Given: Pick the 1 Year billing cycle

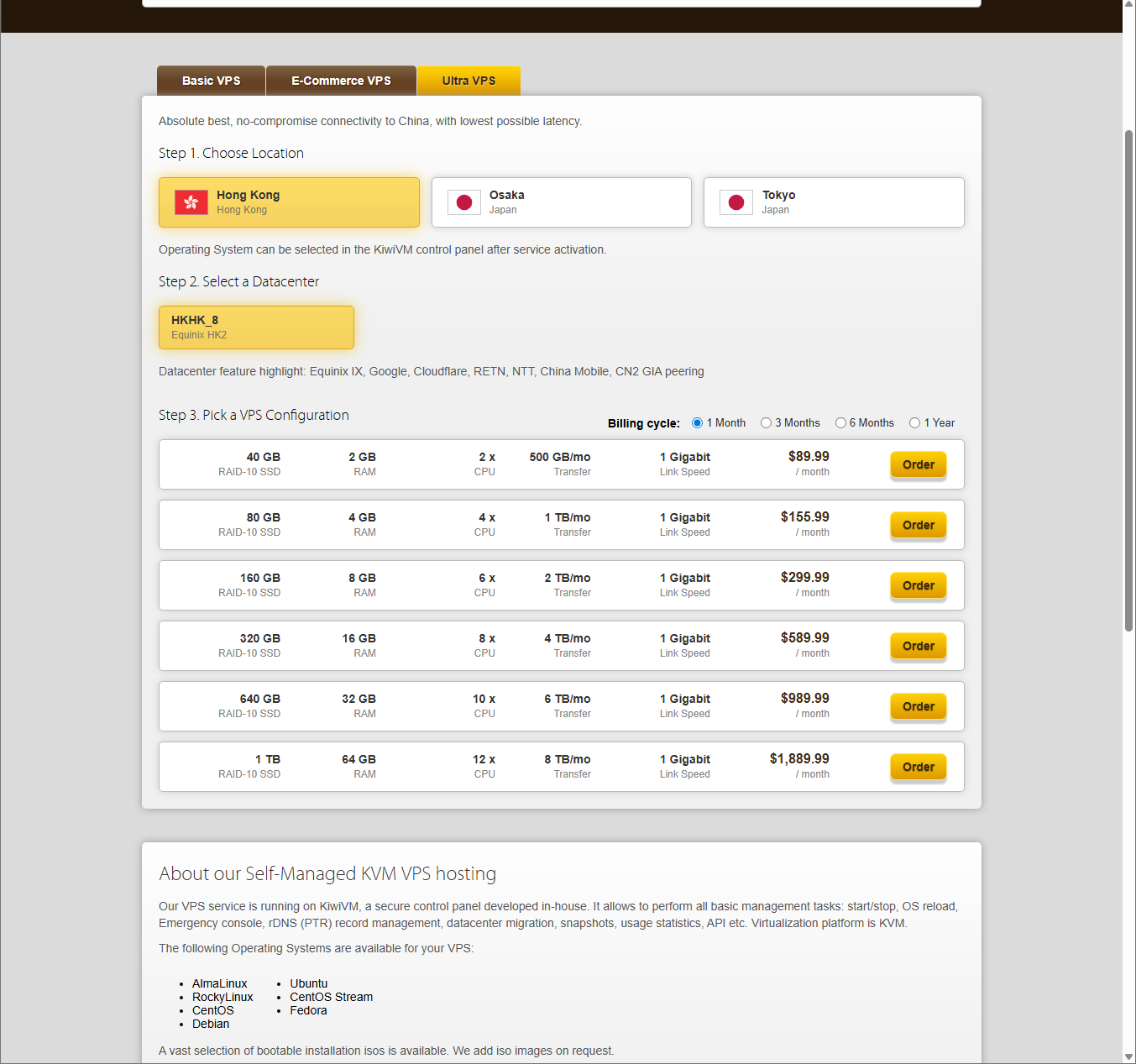Looking at the screenshot, I should pos(914,423).
